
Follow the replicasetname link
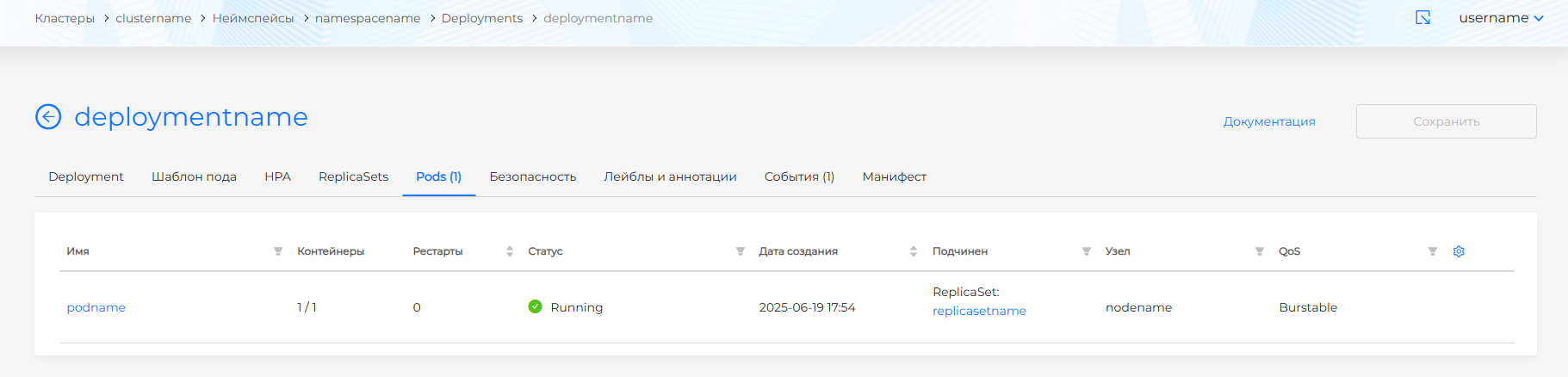tap(979, 311)
